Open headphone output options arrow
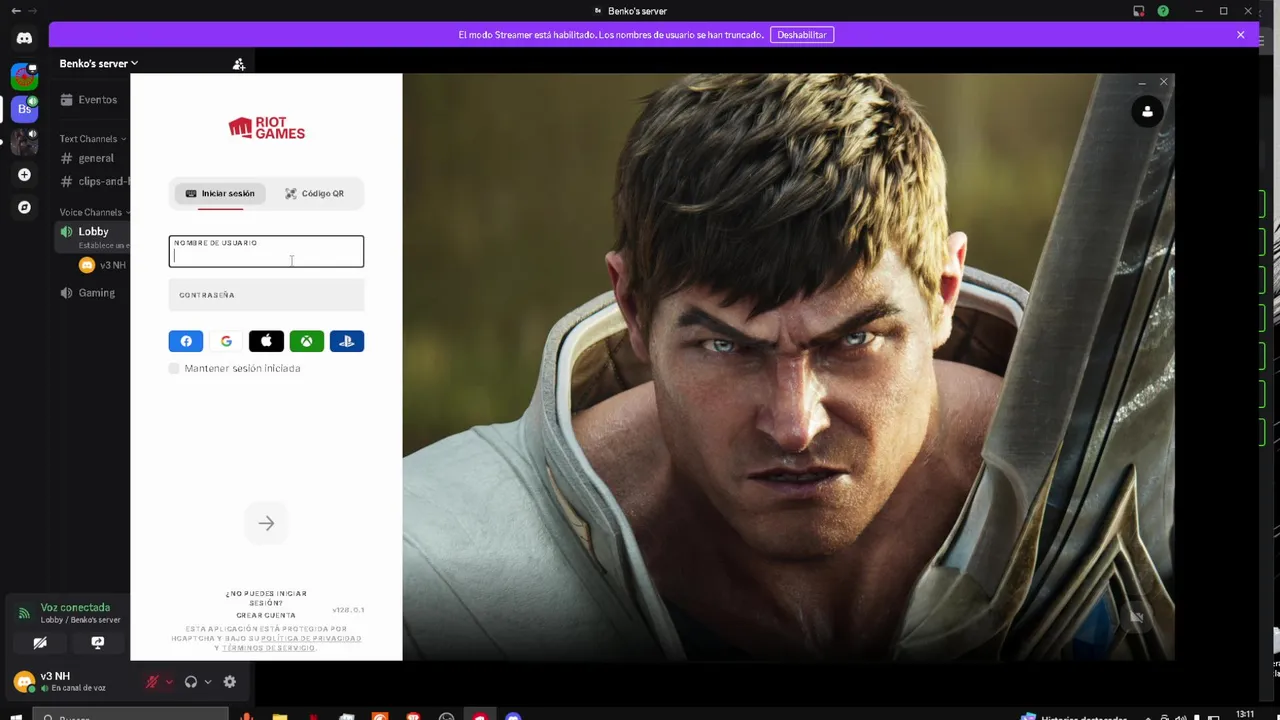The width and height of the screenshot is (1280, 720). [208, 682]
